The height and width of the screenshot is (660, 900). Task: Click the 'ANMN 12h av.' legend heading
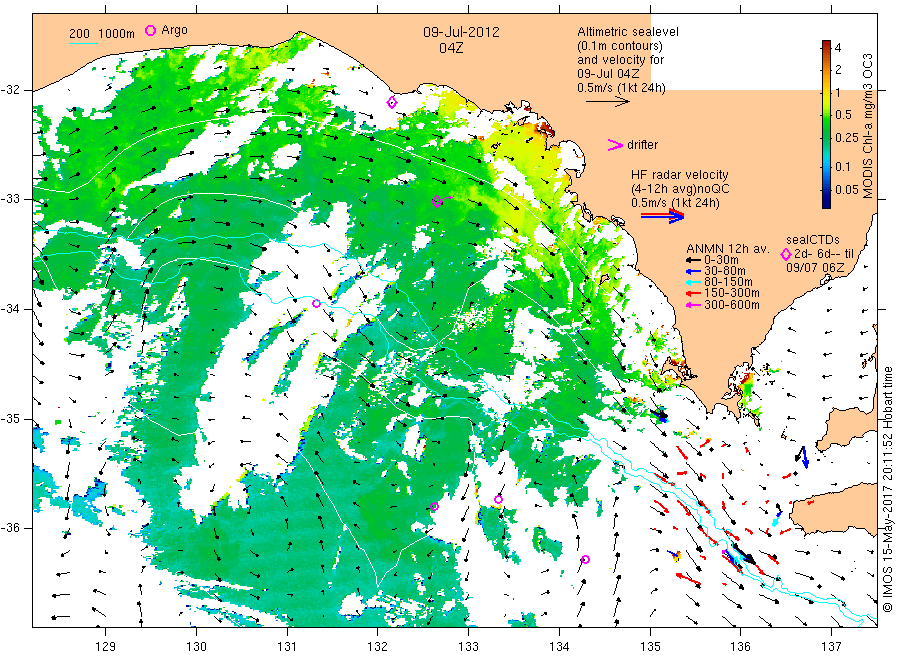[x=728, y=249]
